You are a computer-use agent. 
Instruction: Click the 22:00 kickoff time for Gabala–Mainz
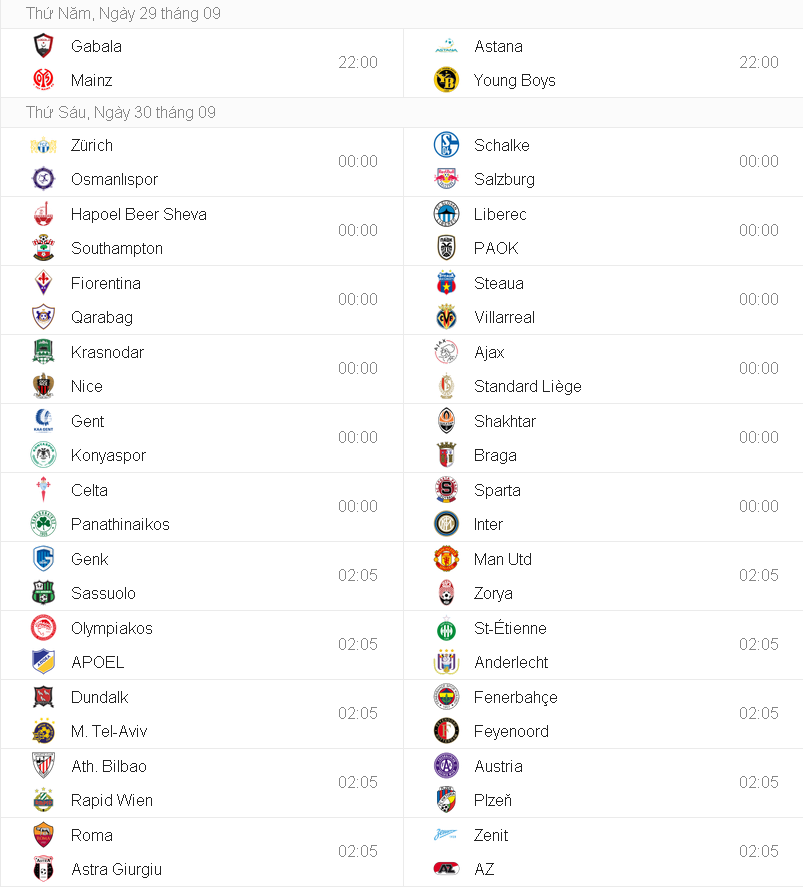(358, 62)
